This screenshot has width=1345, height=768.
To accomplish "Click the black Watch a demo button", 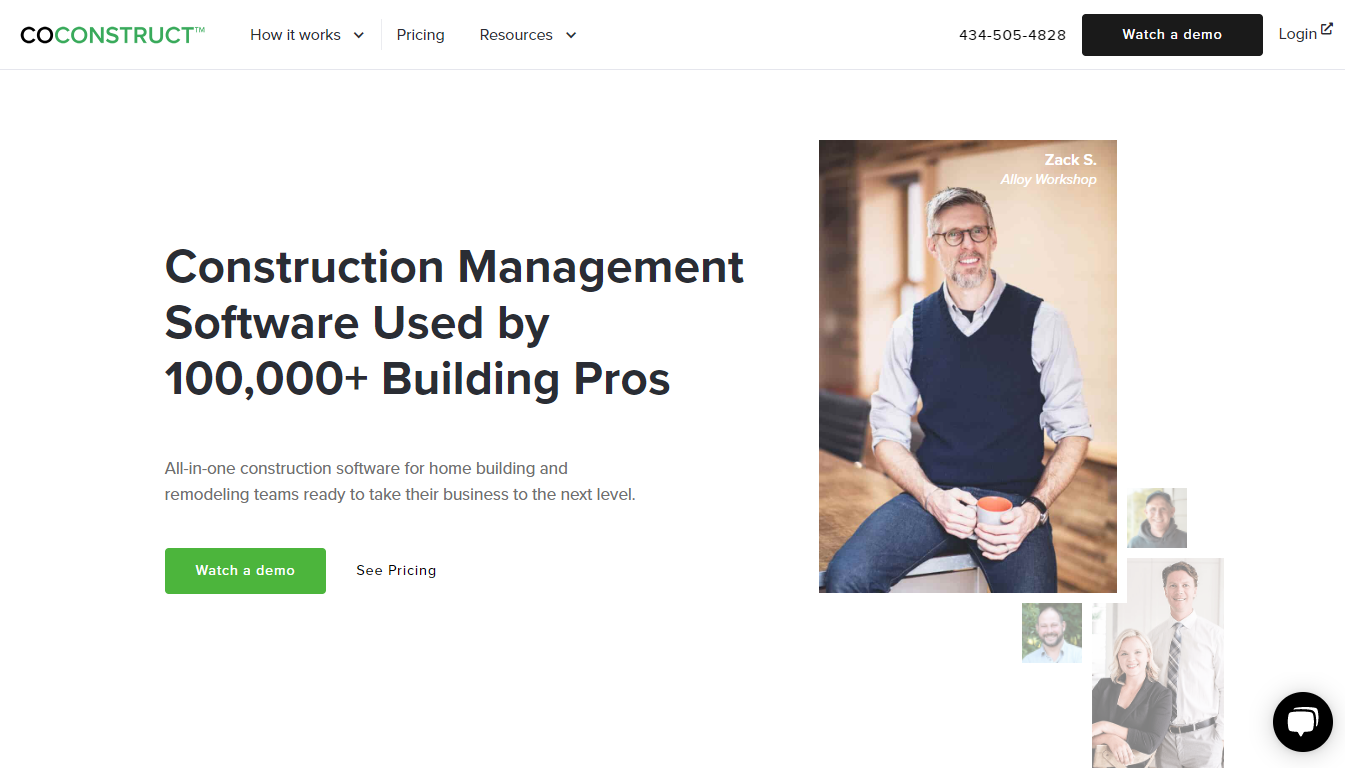I will coord(1172,35).
